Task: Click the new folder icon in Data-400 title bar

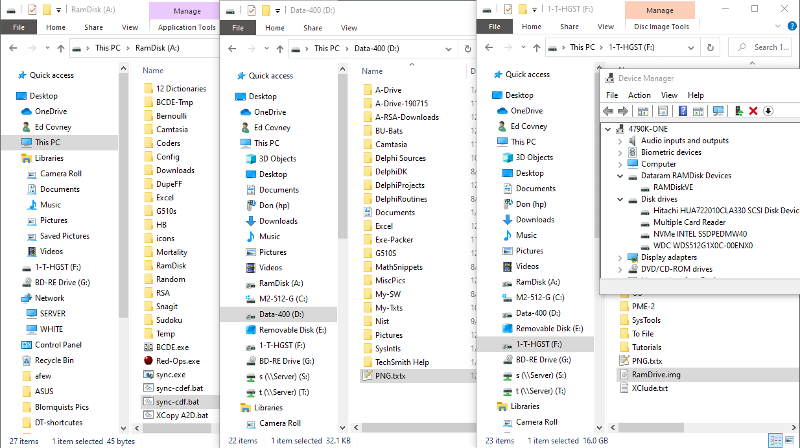Action: click(266, 10)
